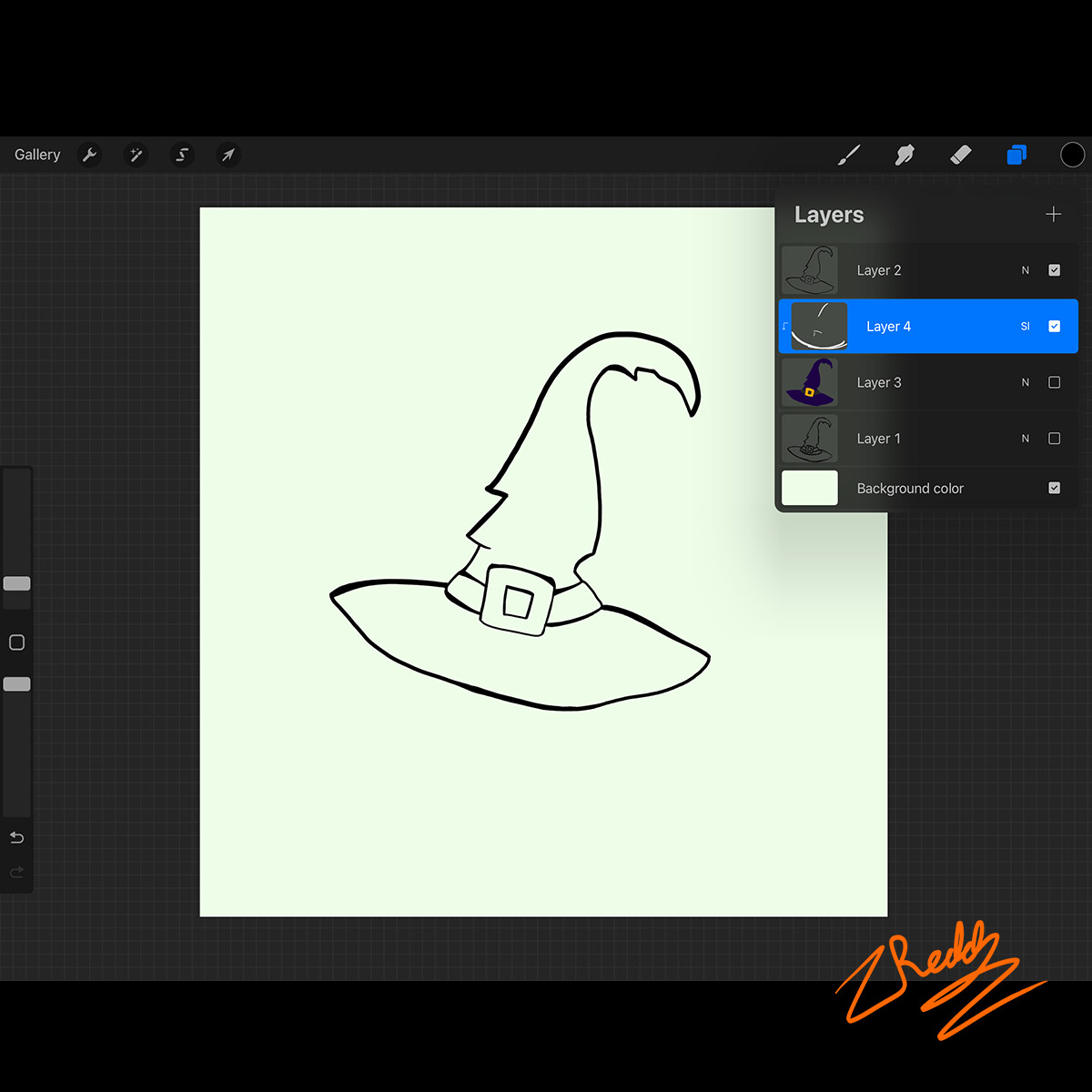The image size is (1092, 1092).
Task: Open blend mode N for Layer 1
Action: click(1026, 439)
